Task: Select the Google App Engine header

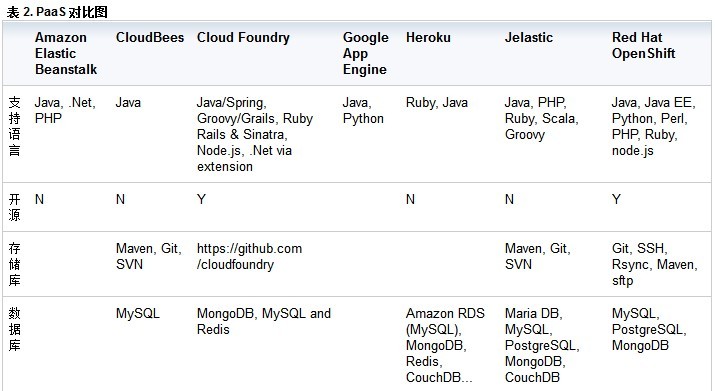Action: coord(365,53)
